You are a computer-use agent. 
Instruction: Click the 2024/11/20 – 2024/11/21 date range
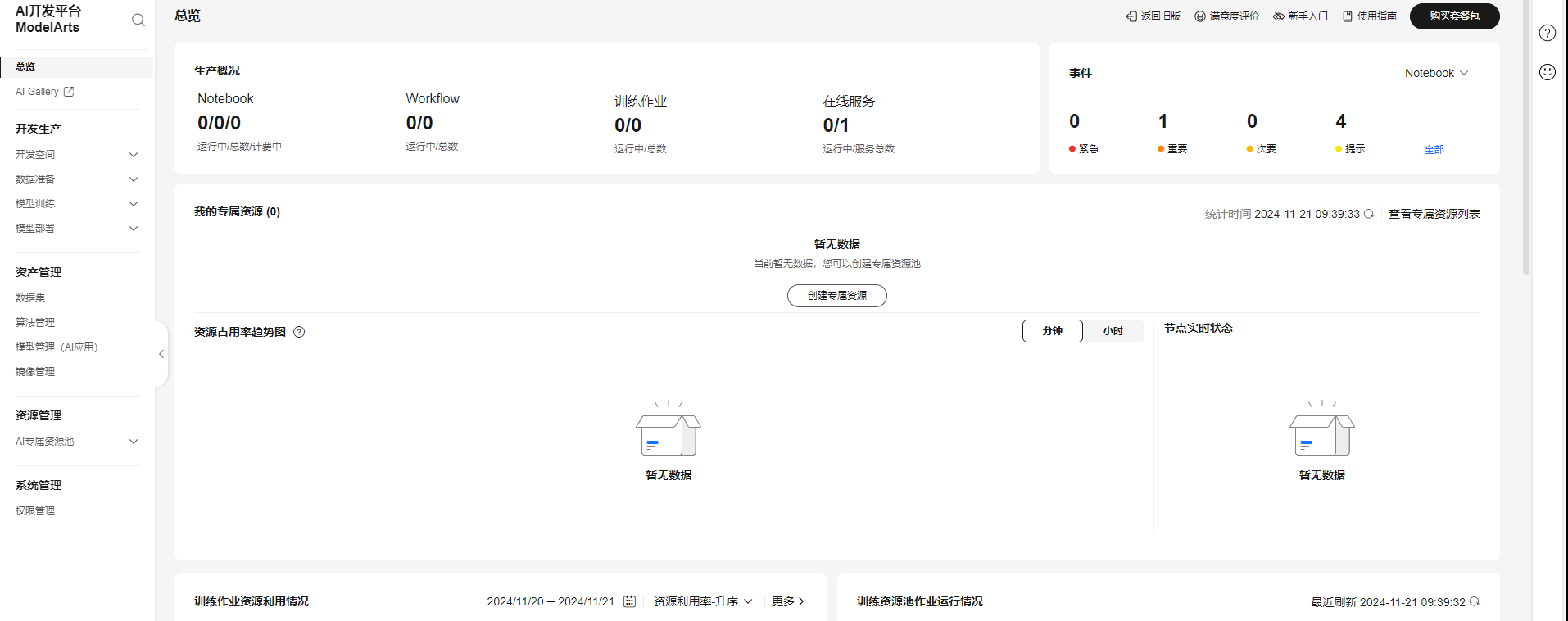[x=551, y=601]
